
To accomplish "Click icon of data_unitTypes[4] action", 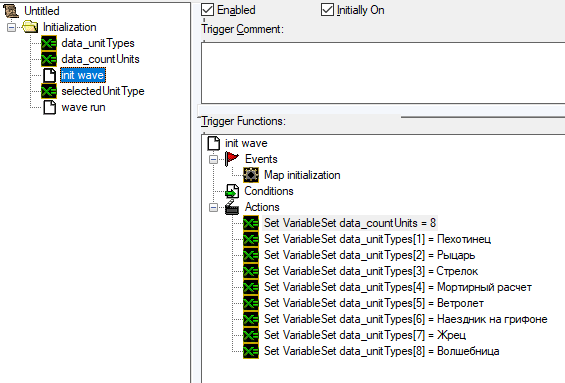I will pyautogui.click(x=251, y=287).
